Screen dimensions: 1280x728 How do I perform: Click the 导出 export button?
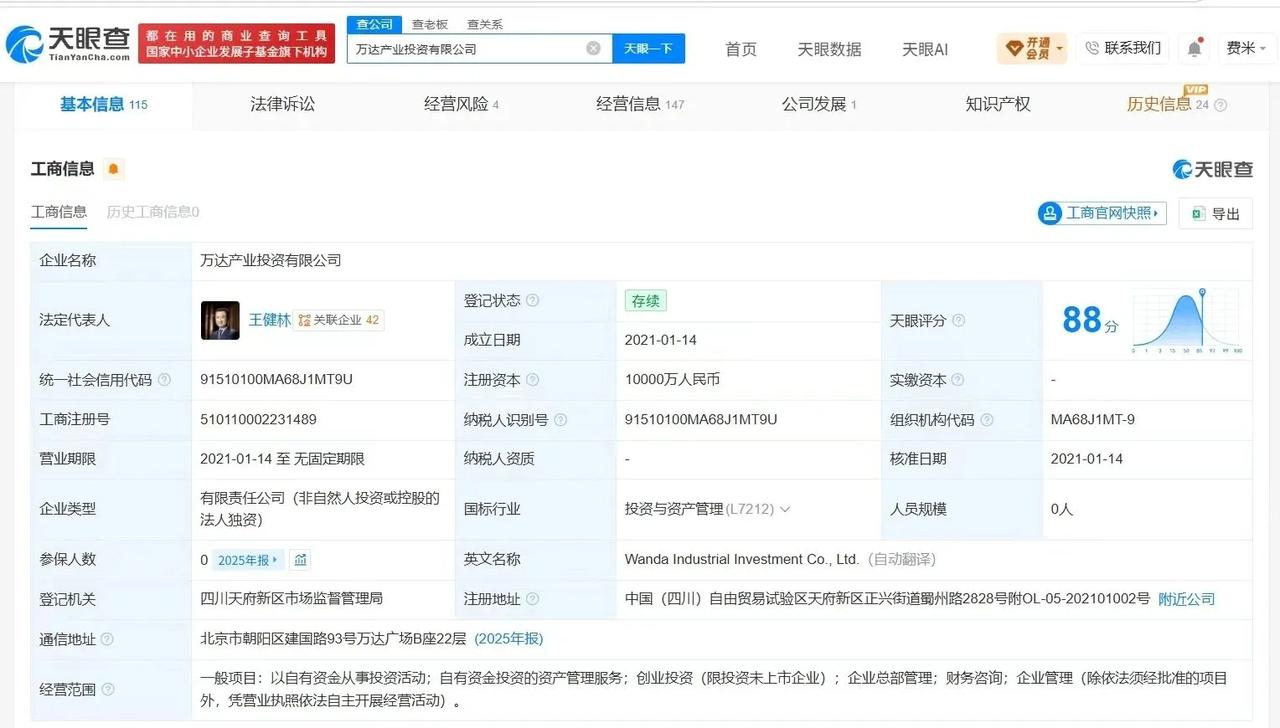click(x=1215, y=213)
